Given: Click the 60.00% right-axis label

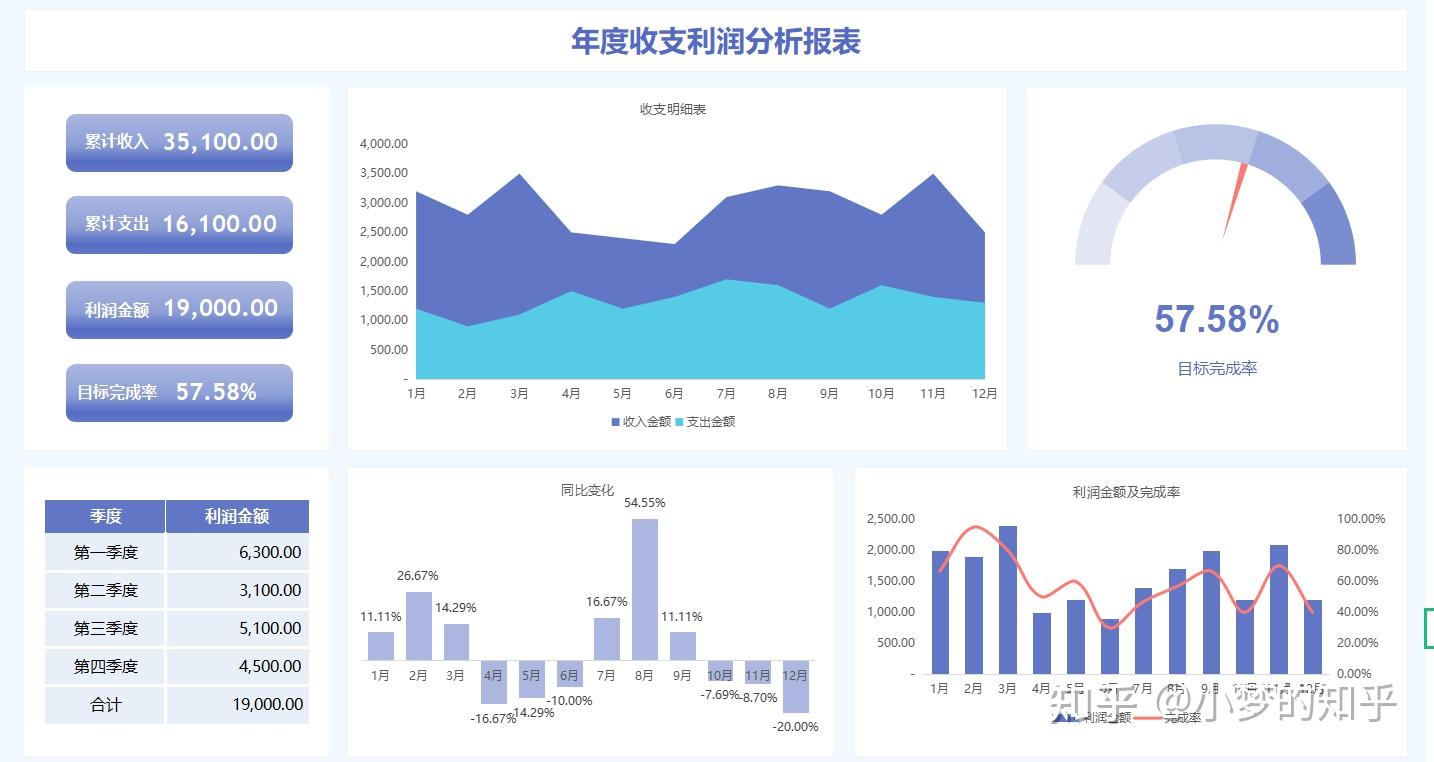Looking at the screenshot, I should coord(1357,580).
